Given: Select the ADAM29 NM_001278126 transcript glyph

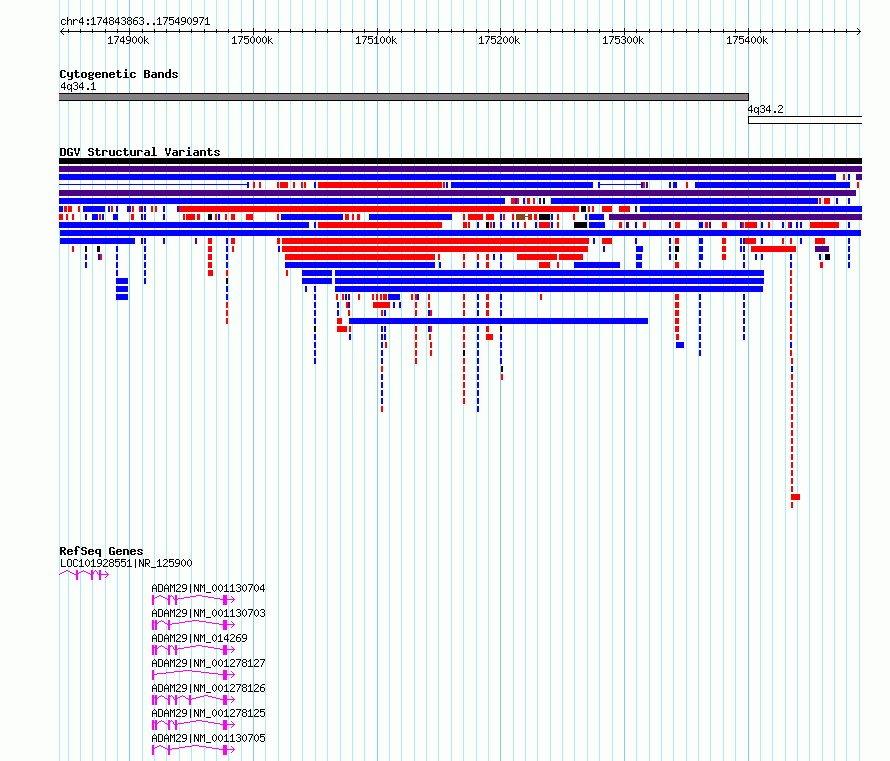Looking at the screenshot, I should (193, 700).
